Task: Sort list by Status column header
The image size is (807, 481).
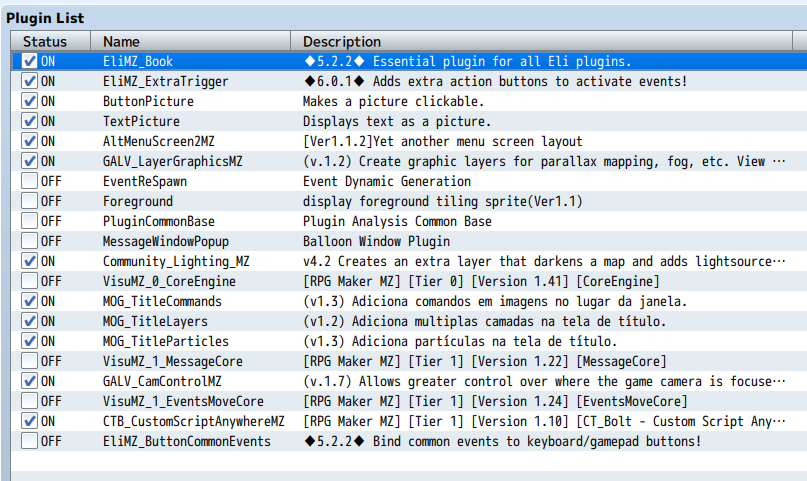Action: point(50,41)
